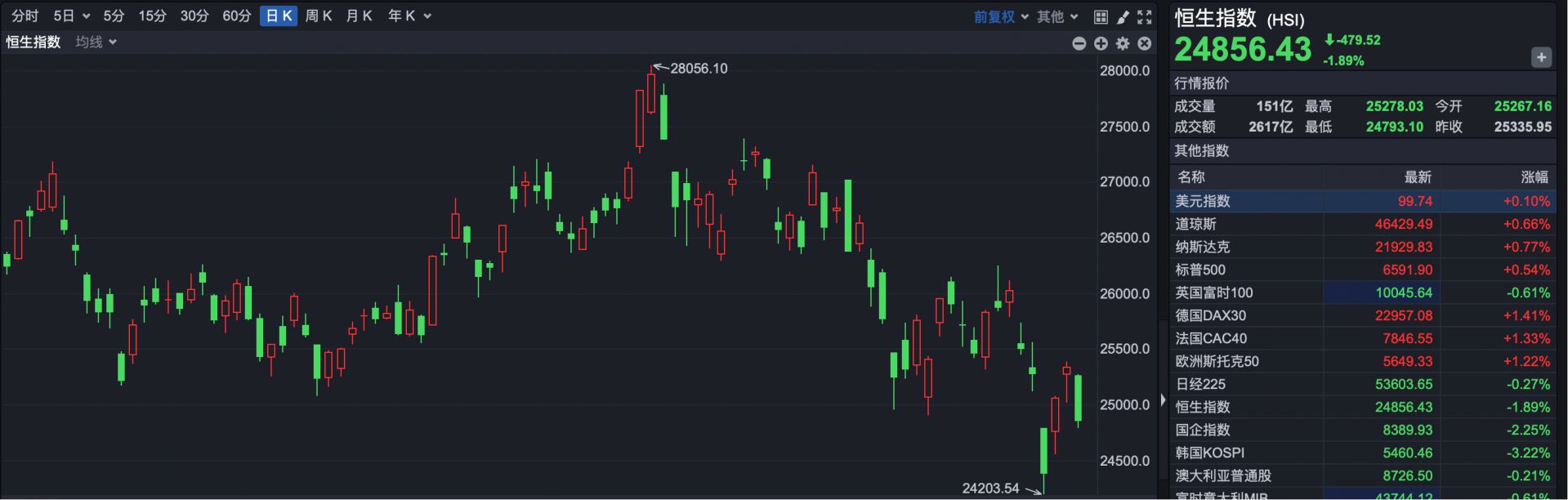1568x500 pixels.
Task: Switch to 分时 intraday view
Action: (x=25, y=16)
